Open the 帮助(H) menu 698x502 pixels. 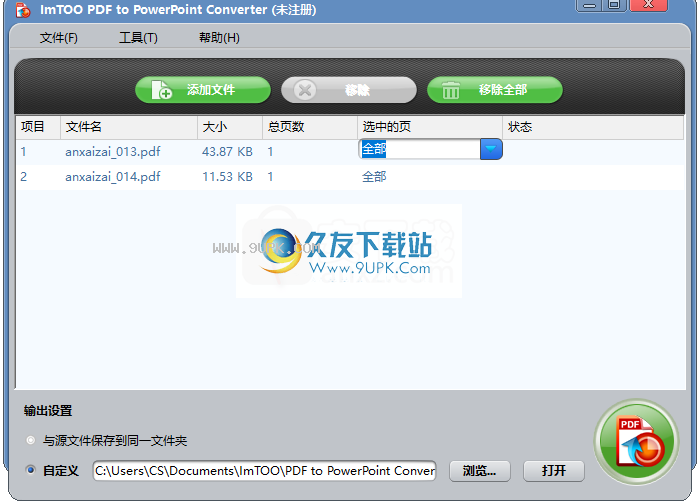click(x=219, y=38)
